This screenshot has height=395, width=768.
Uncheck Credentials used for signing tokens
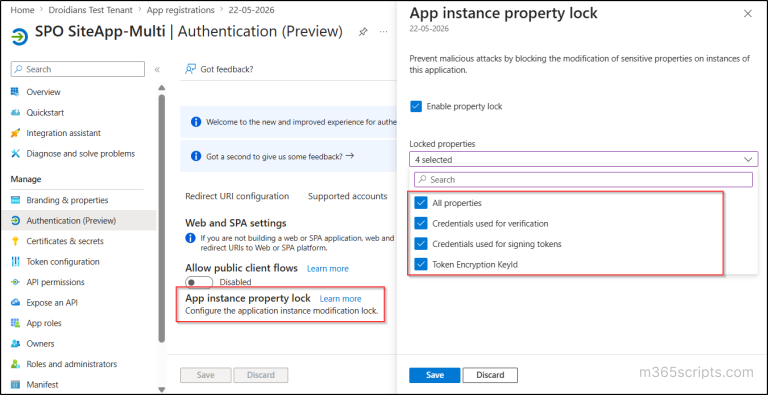421,244
